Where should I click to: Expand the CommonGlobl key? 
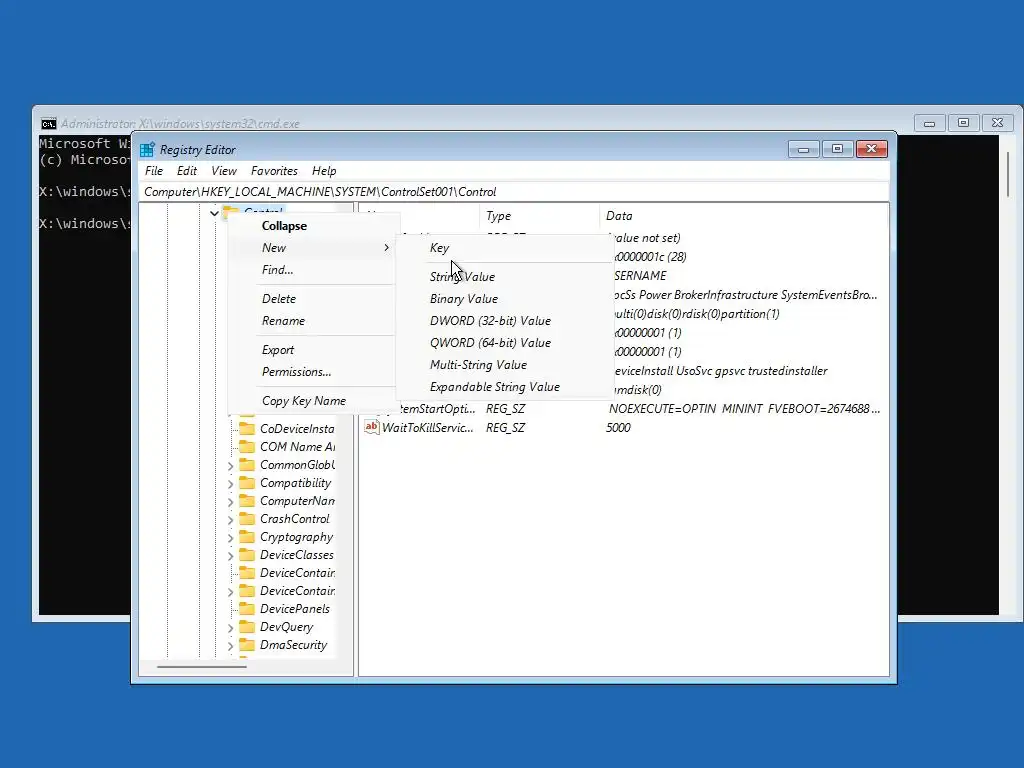(x=231, y=466)
